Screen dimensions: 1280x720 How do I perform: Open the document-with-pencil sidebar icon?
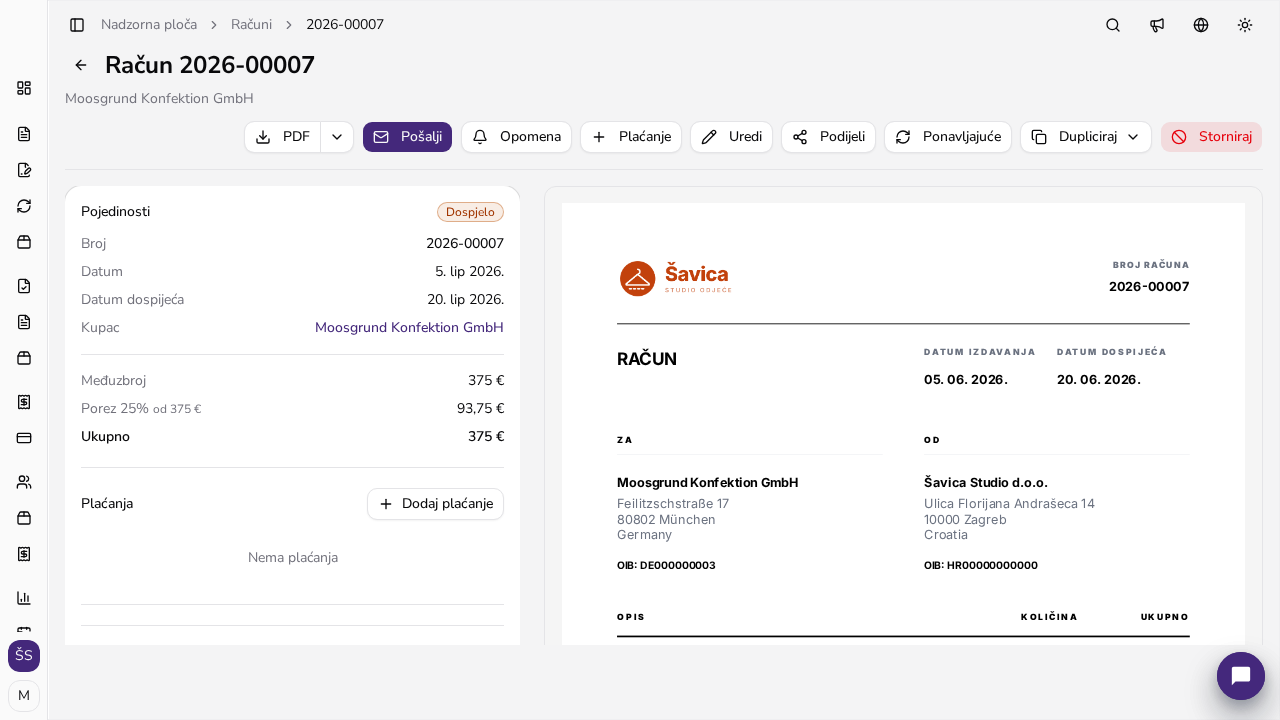coord(24,170)
